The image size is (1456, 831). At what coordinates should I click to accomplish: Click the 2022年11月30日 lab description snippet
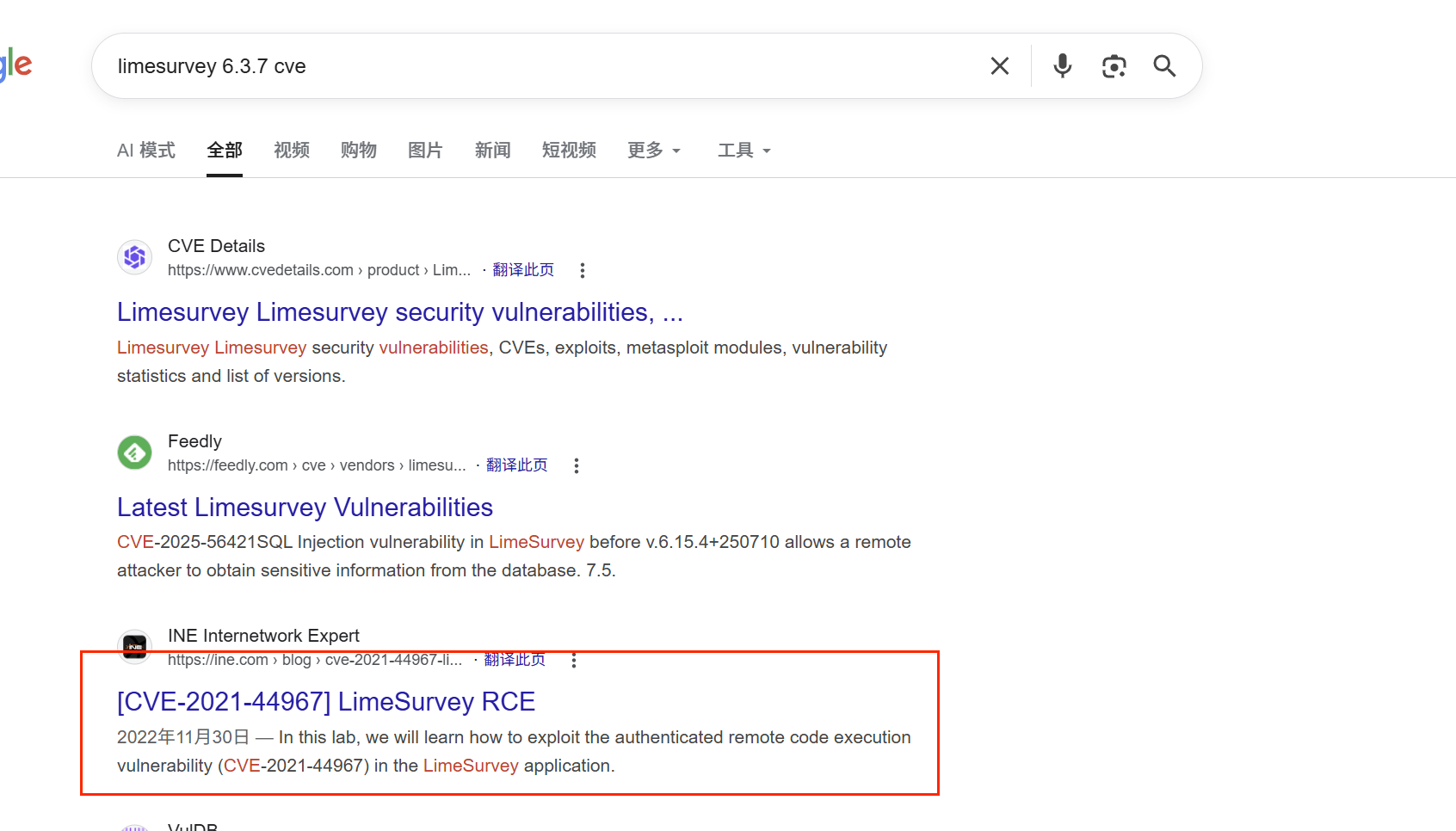pyautogui.click(x=514, y=751)
